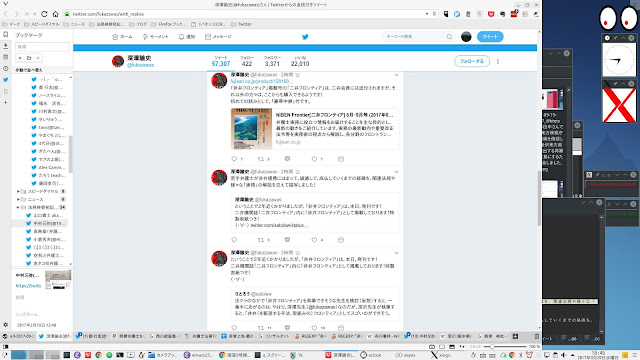Show the profile followers count 3,371
640x360 pixels.
coord(272,61)
